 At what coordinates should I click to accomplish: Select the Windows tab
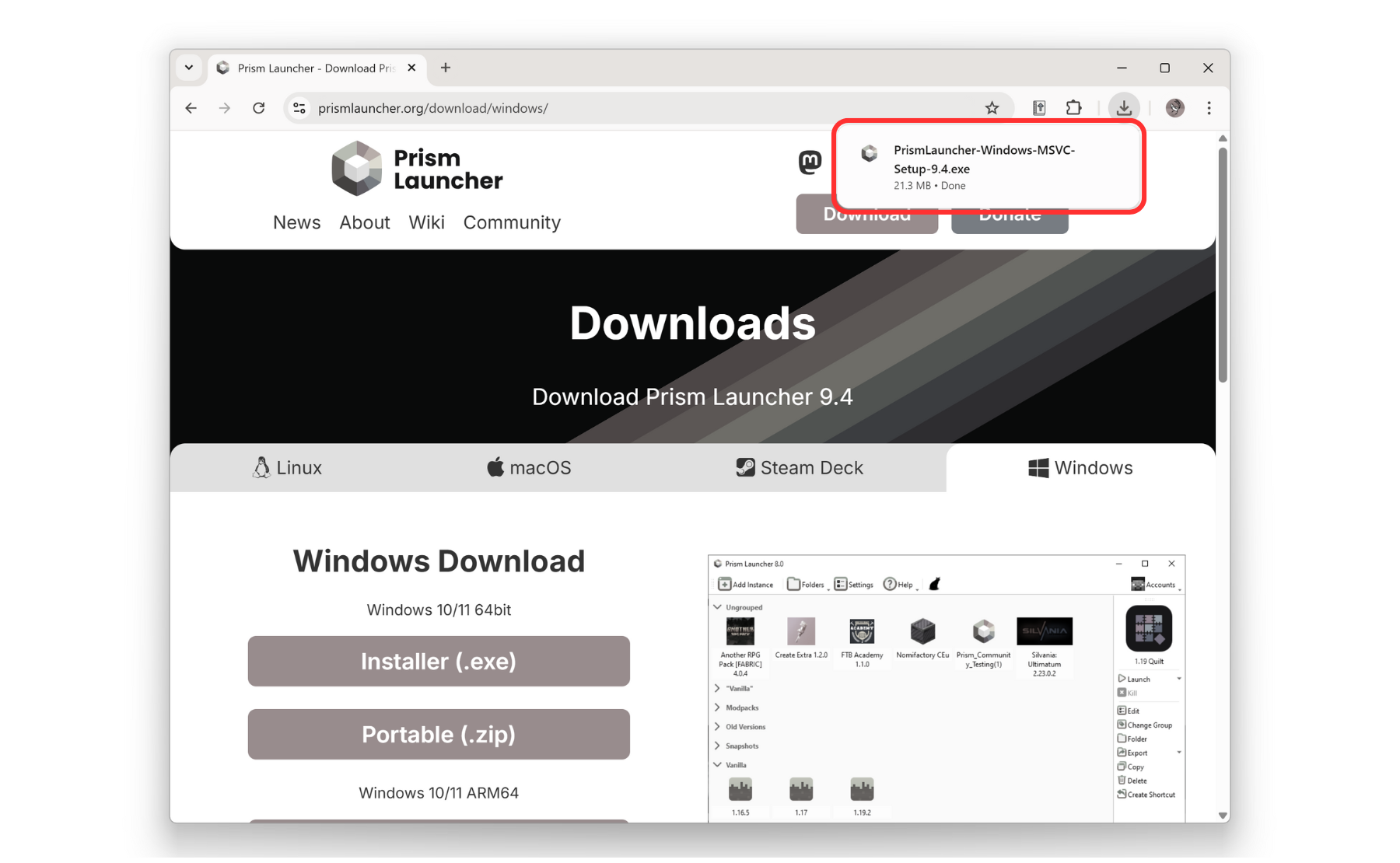(1080, 467)
